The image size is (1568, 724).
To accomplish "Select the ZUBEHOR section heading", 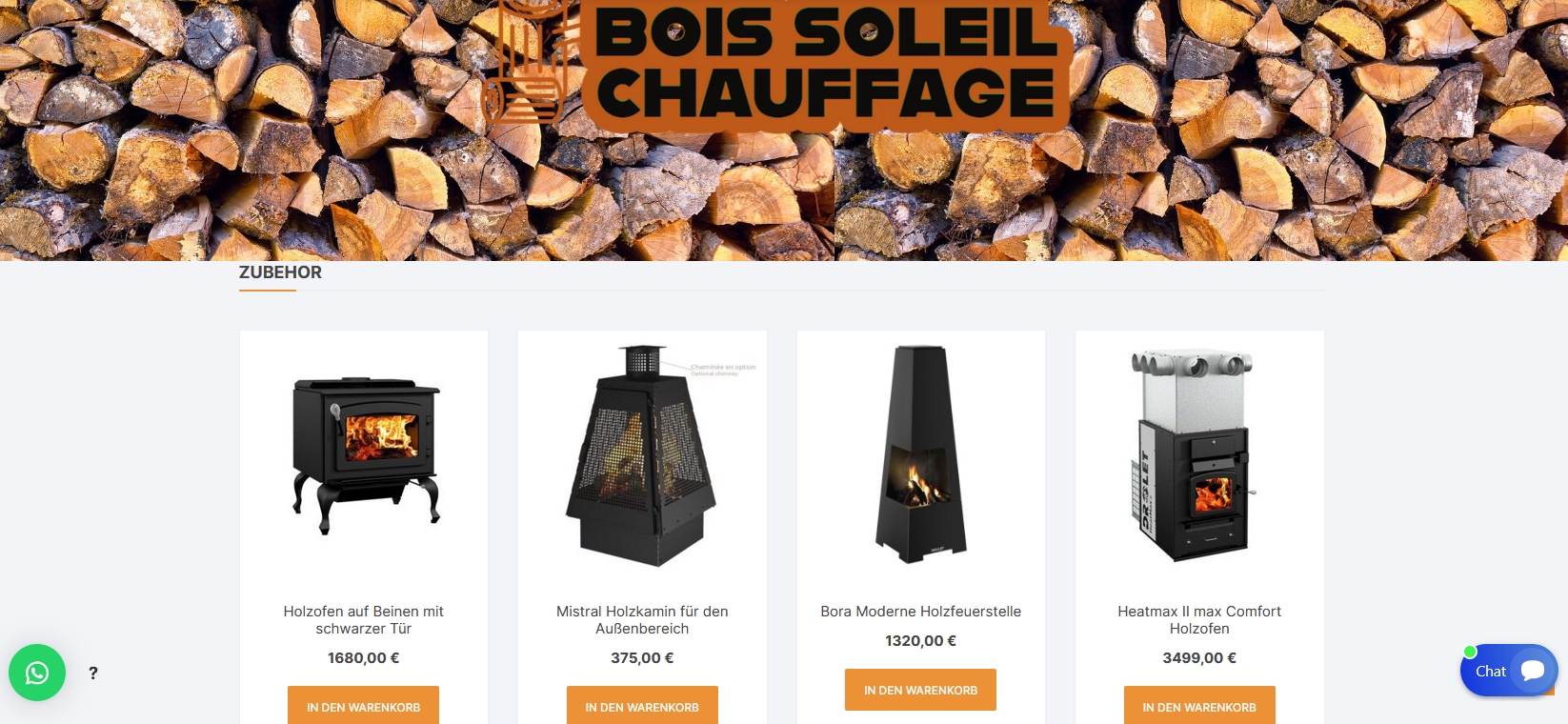I will [x=280, y=272].
